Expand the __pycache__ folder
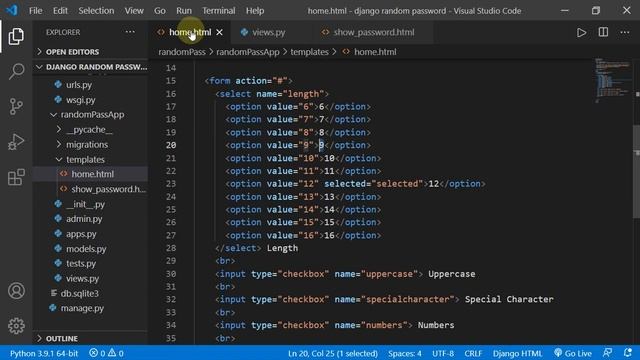Image resolution: width=640 pixels, height=360 pixels. point(90,129)
